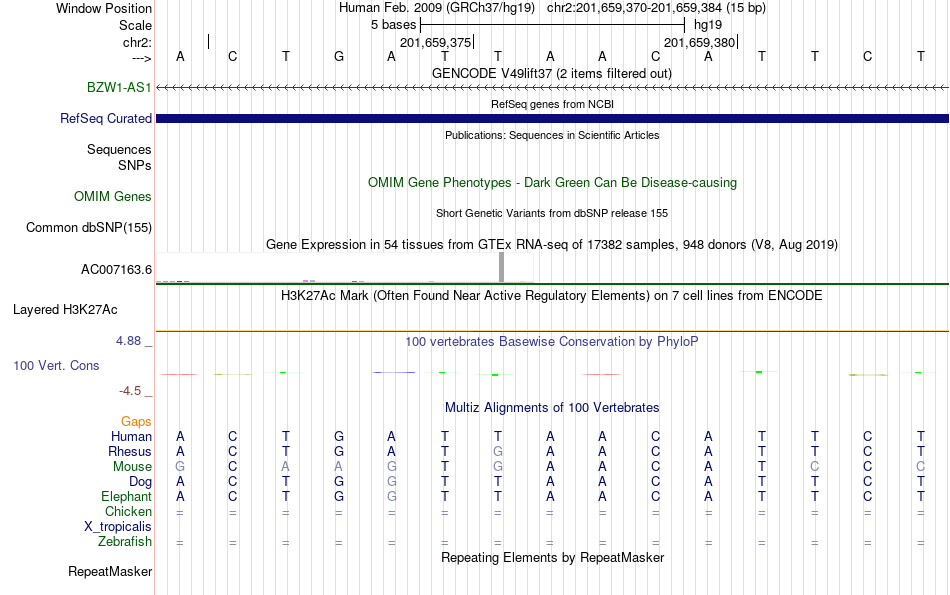
Task: Click the -4.5 PhyloP lower limit label
Action: tap(130, 391)
